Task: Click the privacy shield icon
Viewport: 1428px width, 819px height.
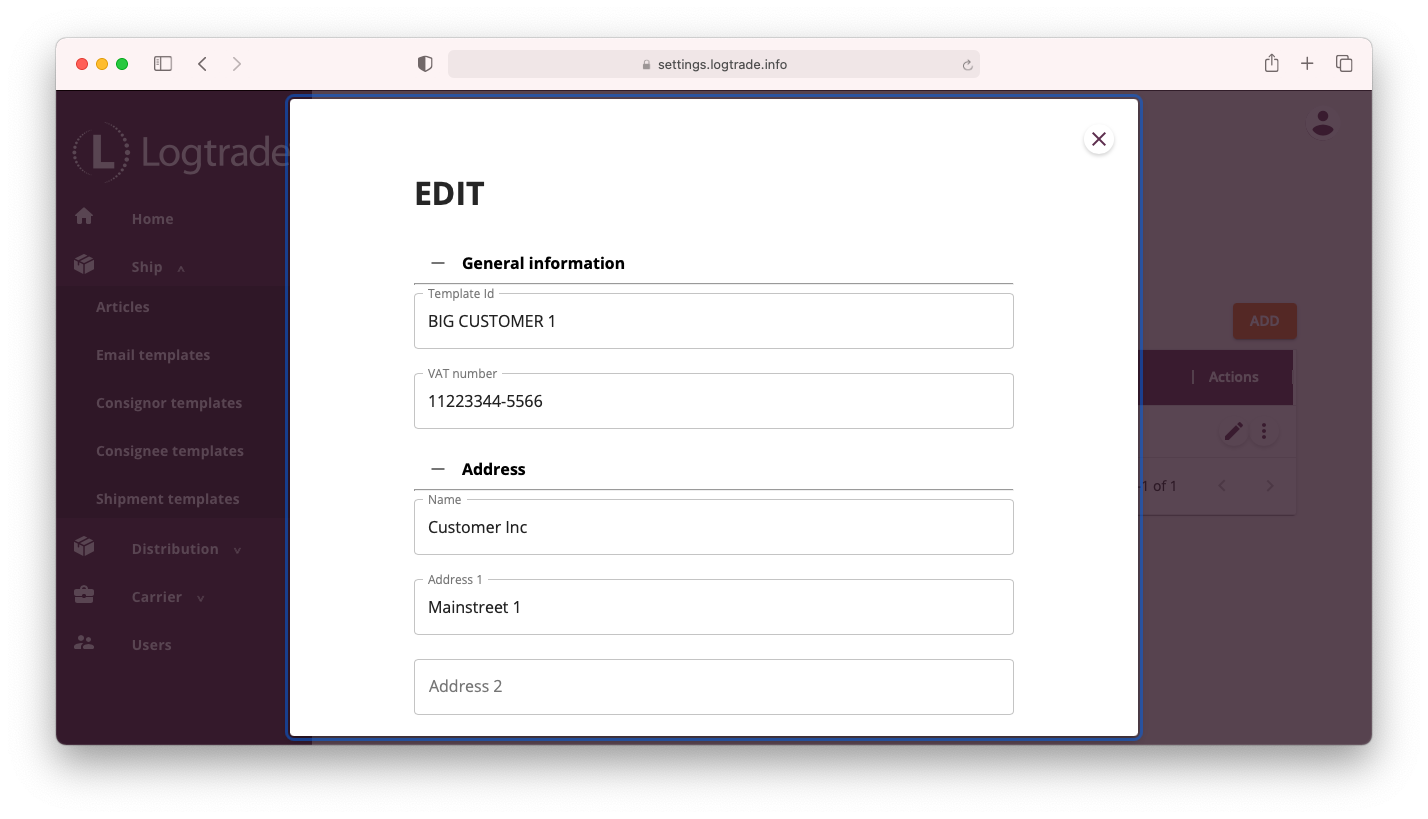Action: click(425, 64)
